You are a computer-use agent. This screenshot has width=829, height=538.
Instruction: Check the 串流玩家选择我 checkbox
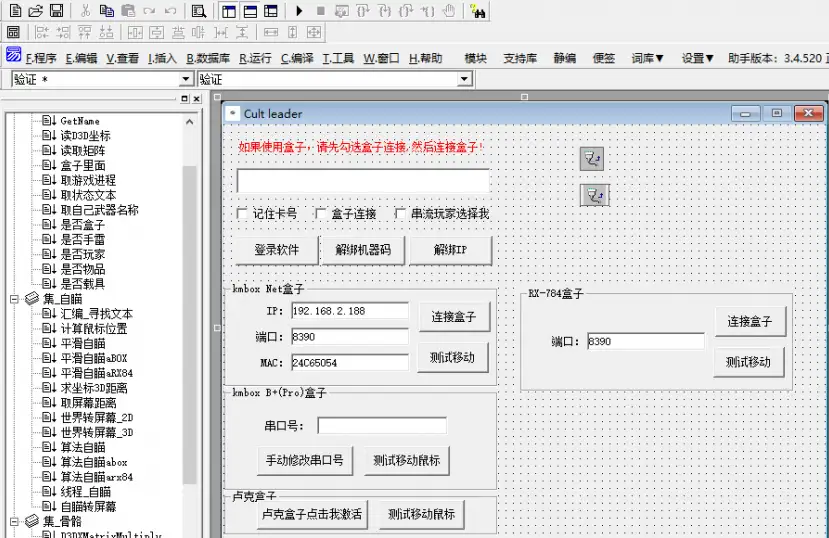point(400,214)
